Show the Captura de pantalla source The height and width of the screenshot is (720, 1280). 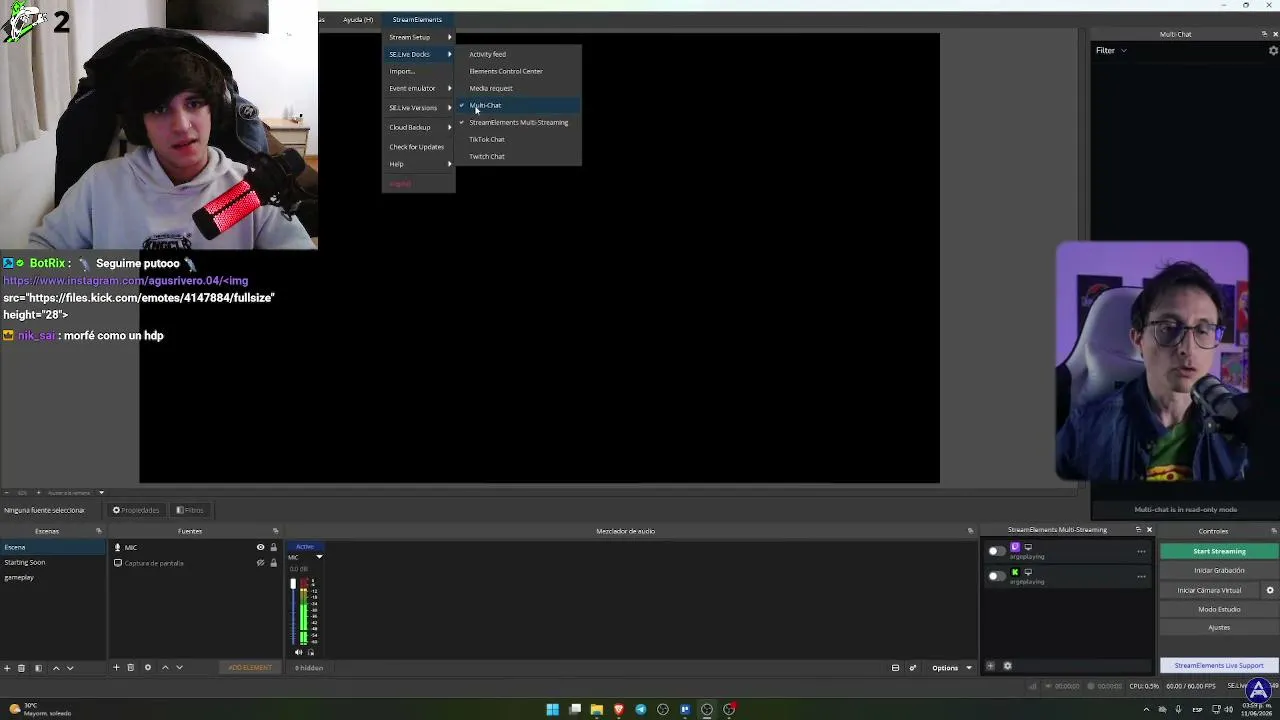[260, 563]
